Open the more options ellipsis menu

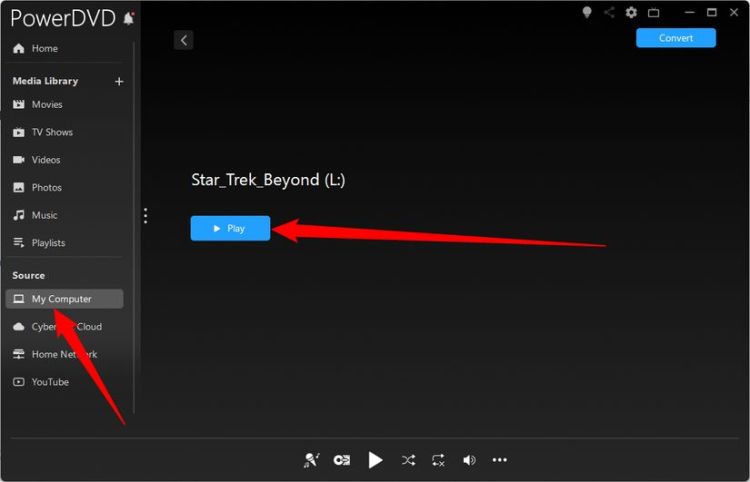pos(500,460)
